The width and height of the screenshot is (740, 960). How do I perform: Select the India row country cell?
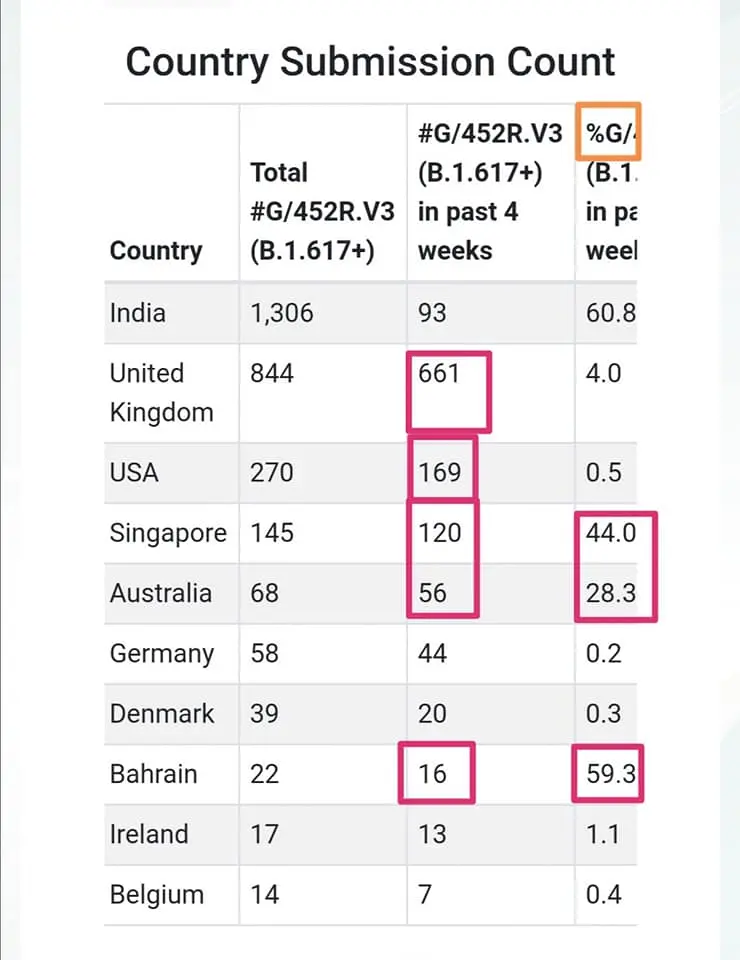[138, 313]
